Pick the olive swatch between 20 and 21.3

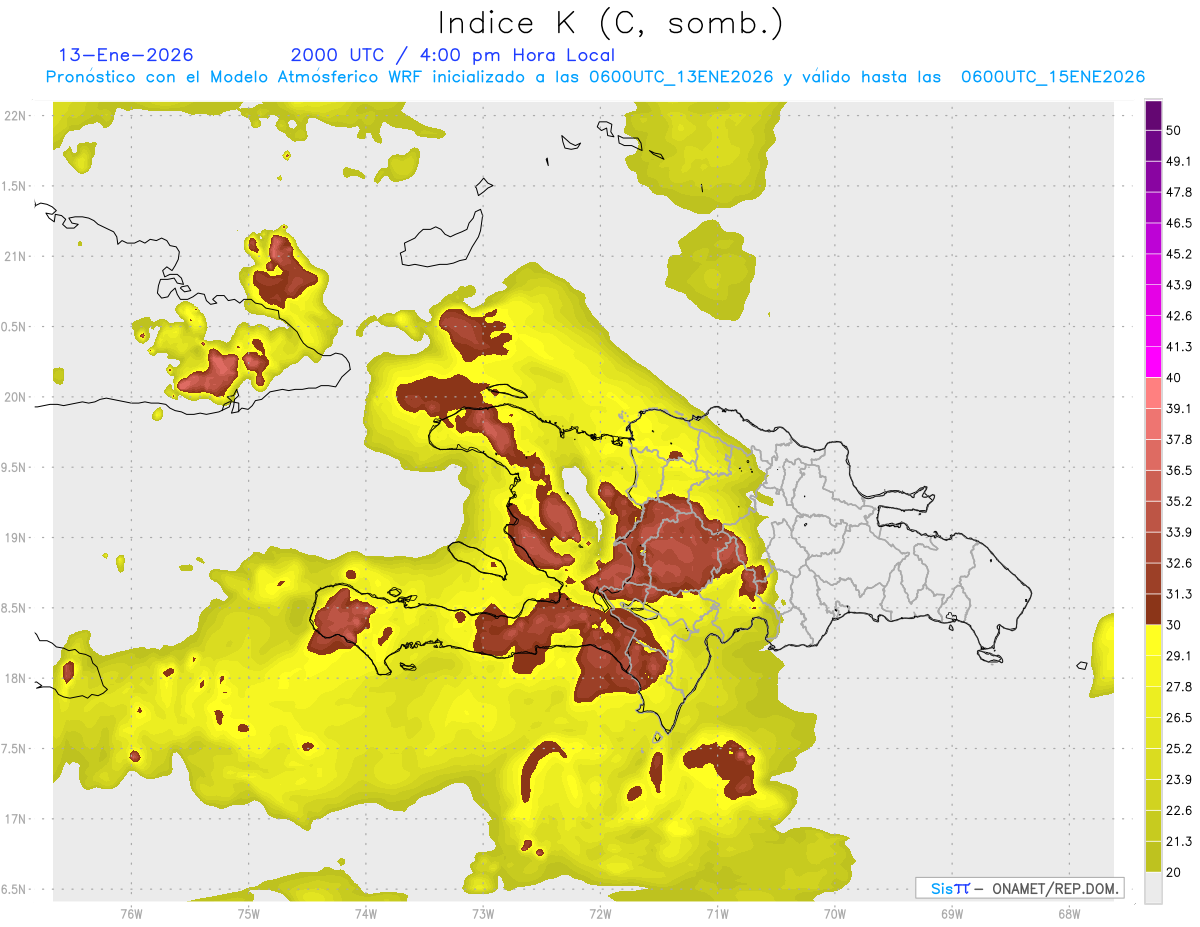coord(1153,857)
